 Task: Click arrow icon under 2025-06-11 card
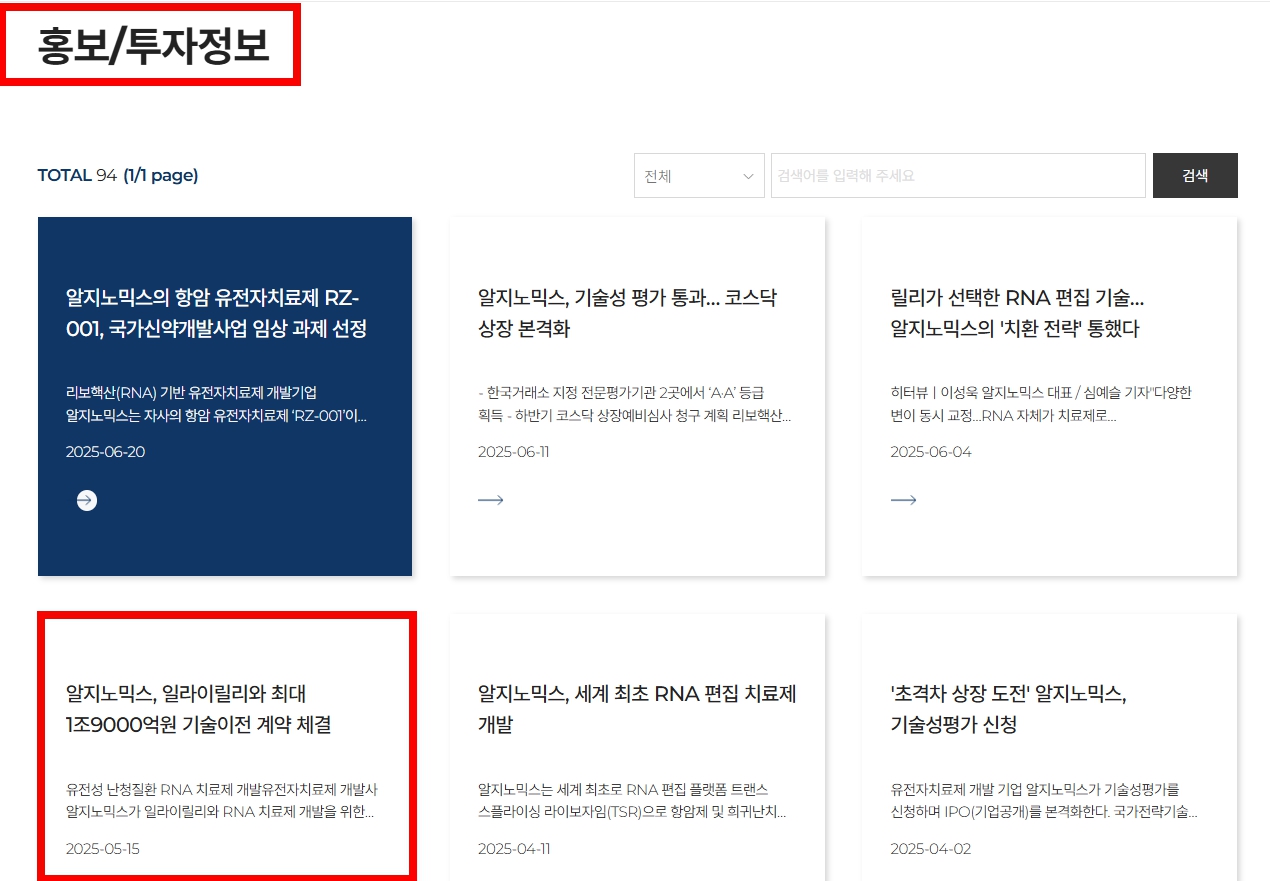click(x=491, y=500)
